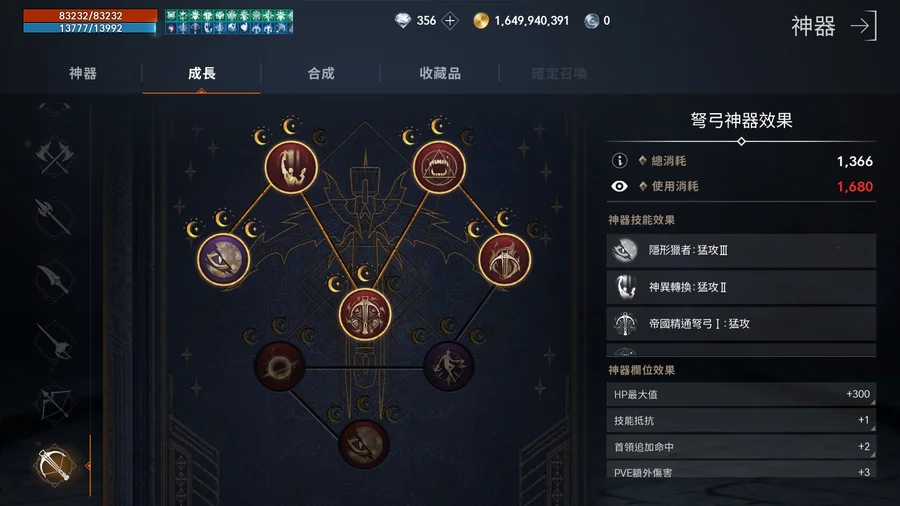Select the highlighted crossbow icon in sidebar
Viewport: 900px width, 506px height.
coord(54,465)
